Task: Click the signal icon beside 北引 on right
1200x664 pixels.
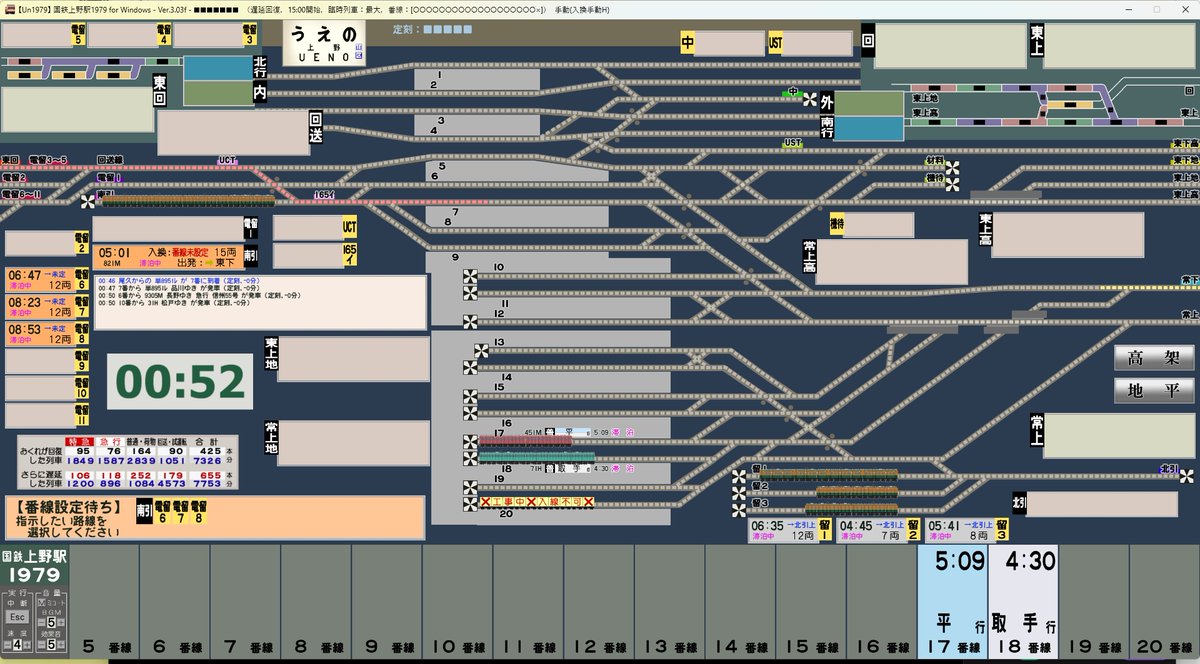Action: pyautogui.click(x=1185, y=476)
